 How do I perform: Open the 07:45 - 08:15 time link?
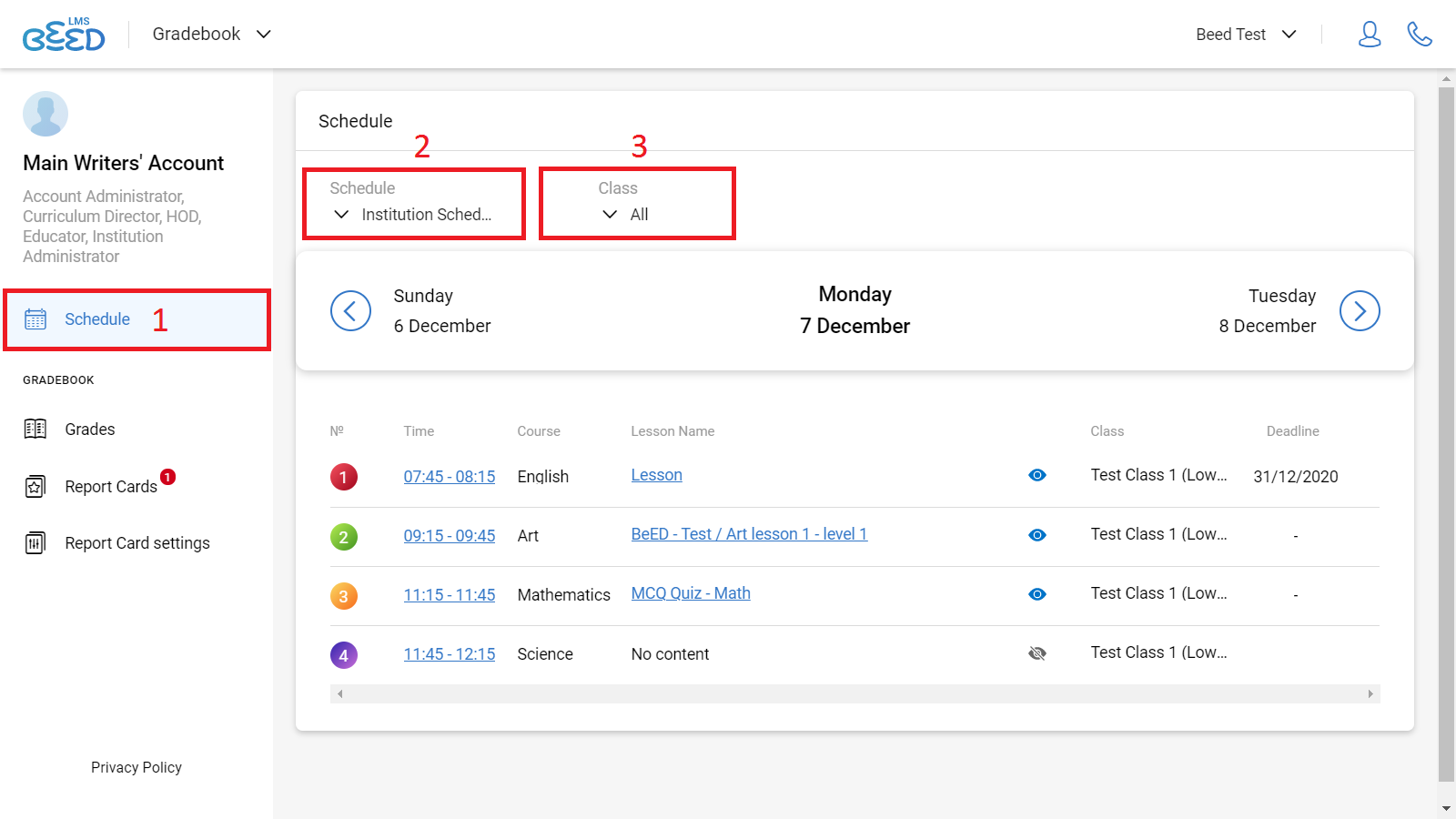[x=450, y=477]
